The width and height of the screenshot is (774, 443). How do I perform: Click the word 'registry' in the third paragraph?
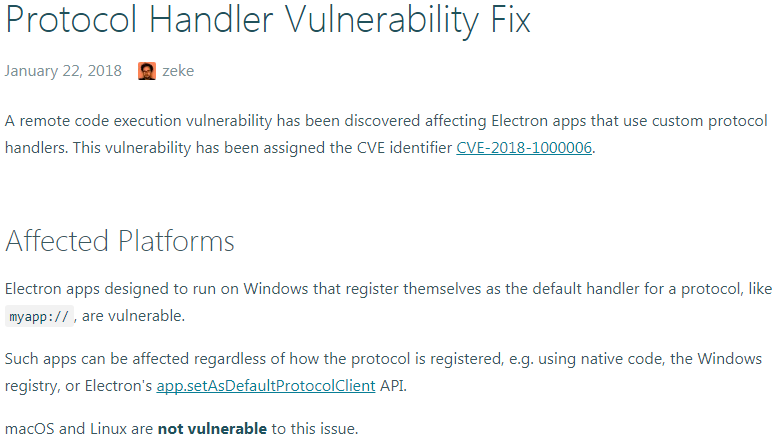coord(31,387)
